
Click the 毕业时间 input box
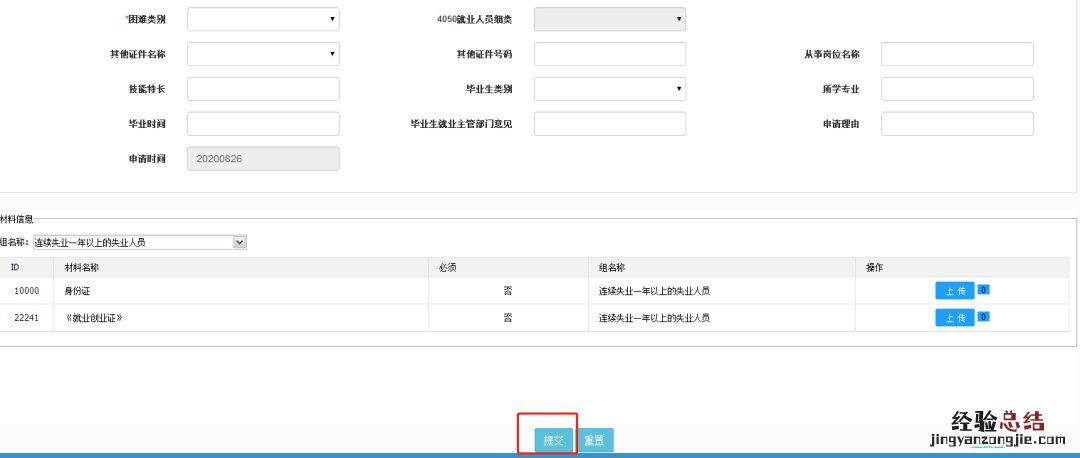(263, 124)
